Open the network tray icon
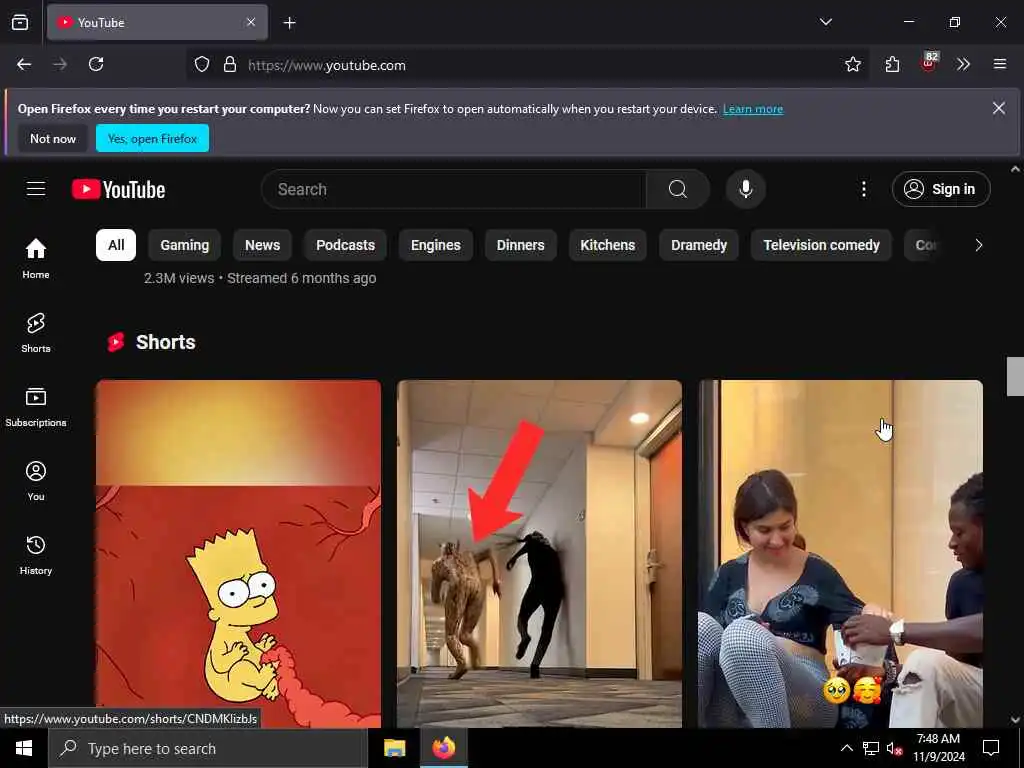Screen dimensions: 1024x768 871,748
